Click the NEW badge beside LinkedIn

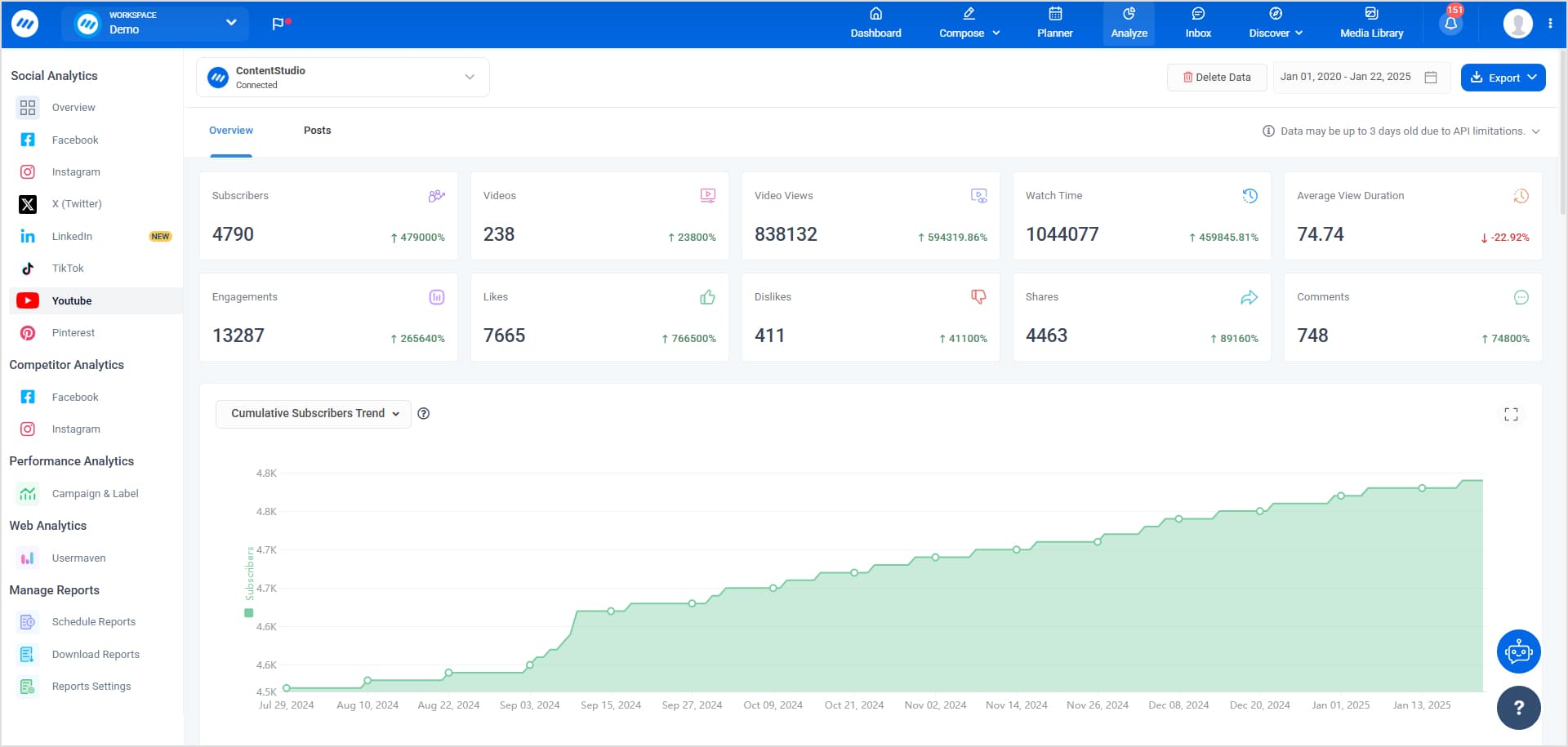click(x=160, y=237)
